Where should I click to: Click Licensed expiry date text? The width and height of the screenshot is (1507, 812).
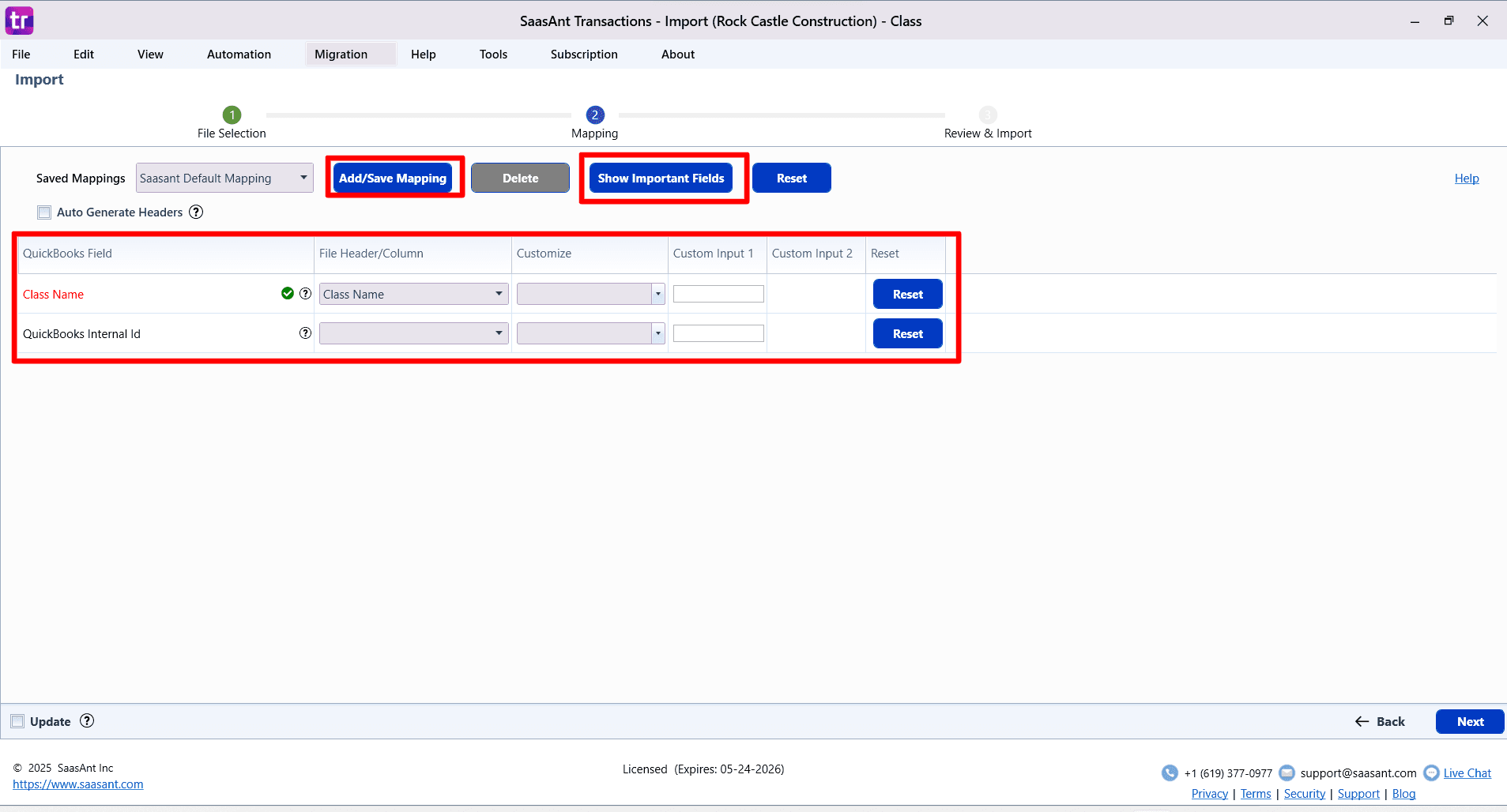tap(703, 769)
